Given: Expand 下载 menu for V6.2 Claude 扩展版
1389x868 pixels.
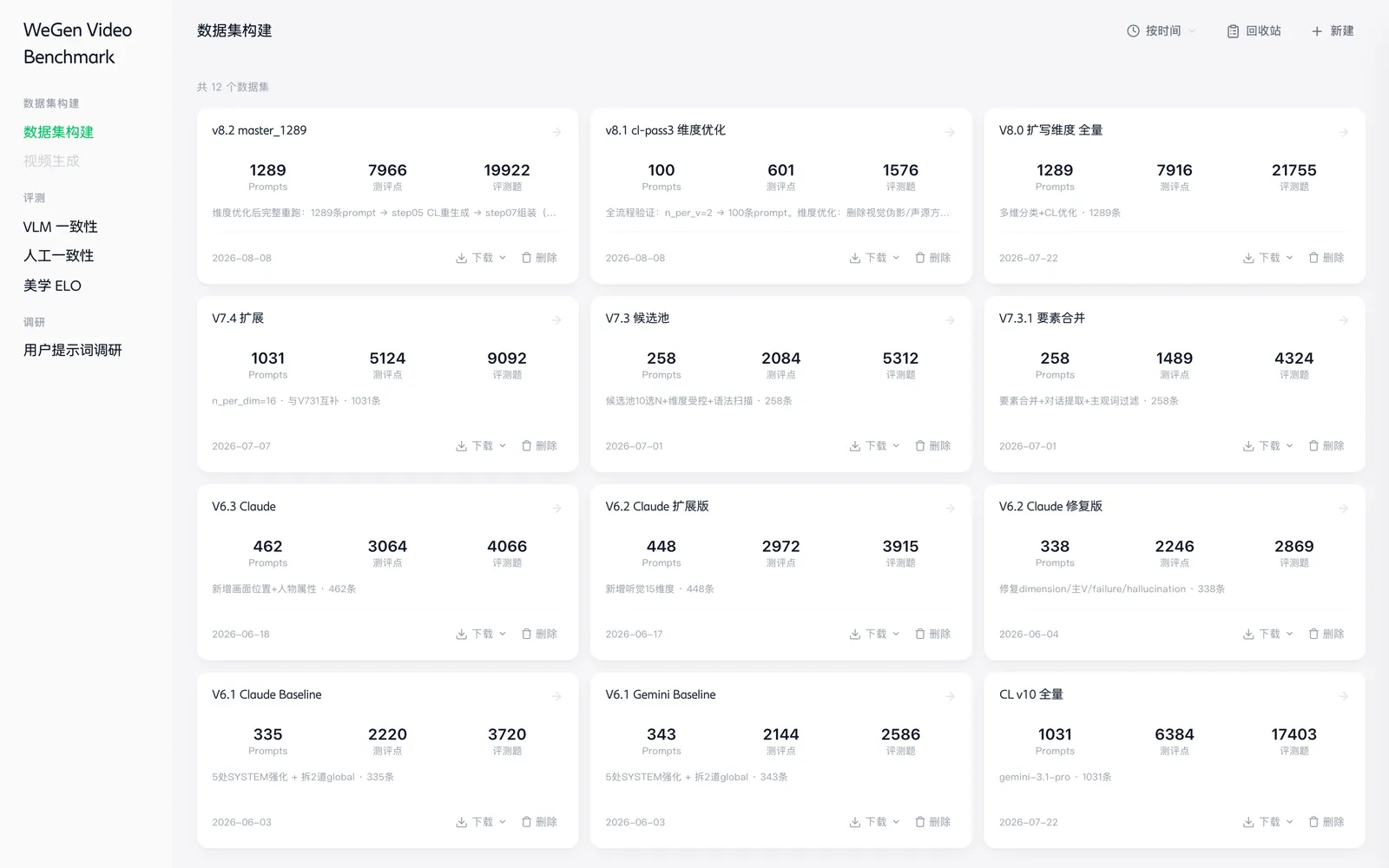Looking at the screenshot, I should (x=874, y=635).
